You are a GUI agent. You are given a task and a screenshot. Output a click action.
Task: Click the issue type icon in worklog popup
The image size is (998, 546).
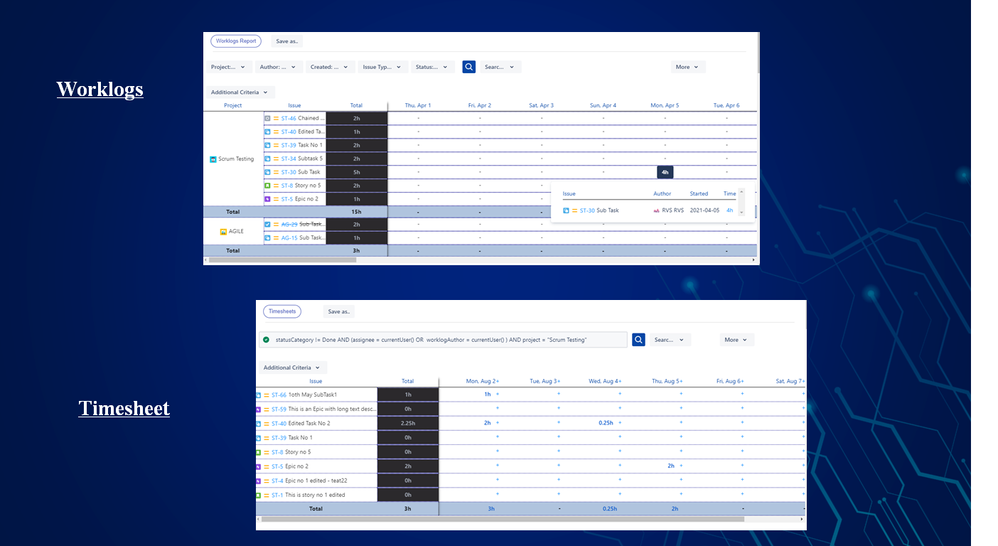566,211
